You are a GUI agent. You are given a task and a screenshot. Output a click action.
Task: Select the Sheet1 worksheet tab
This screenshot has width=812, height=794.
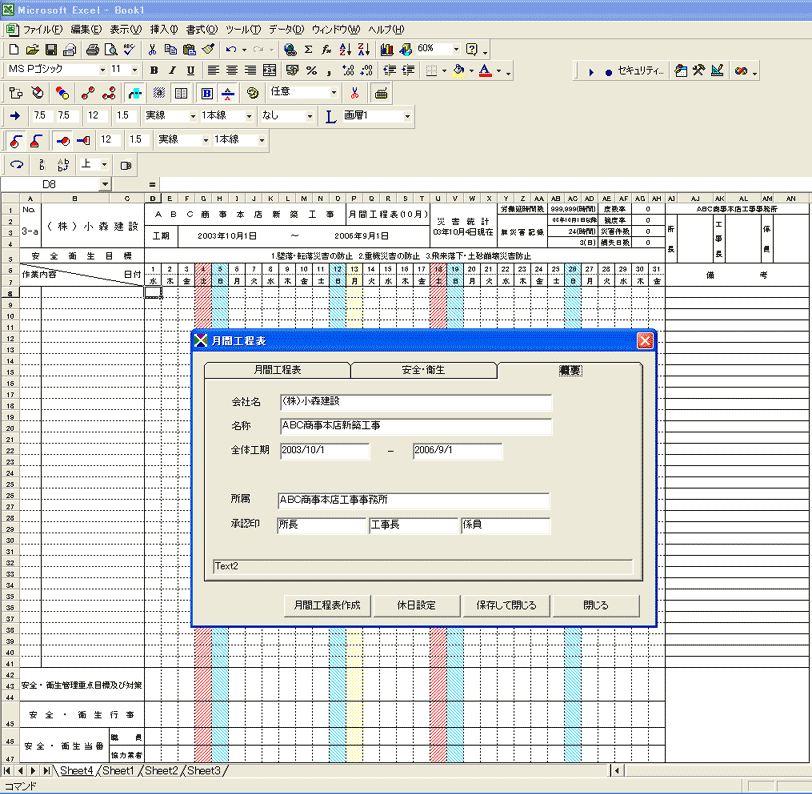(118, 771)
